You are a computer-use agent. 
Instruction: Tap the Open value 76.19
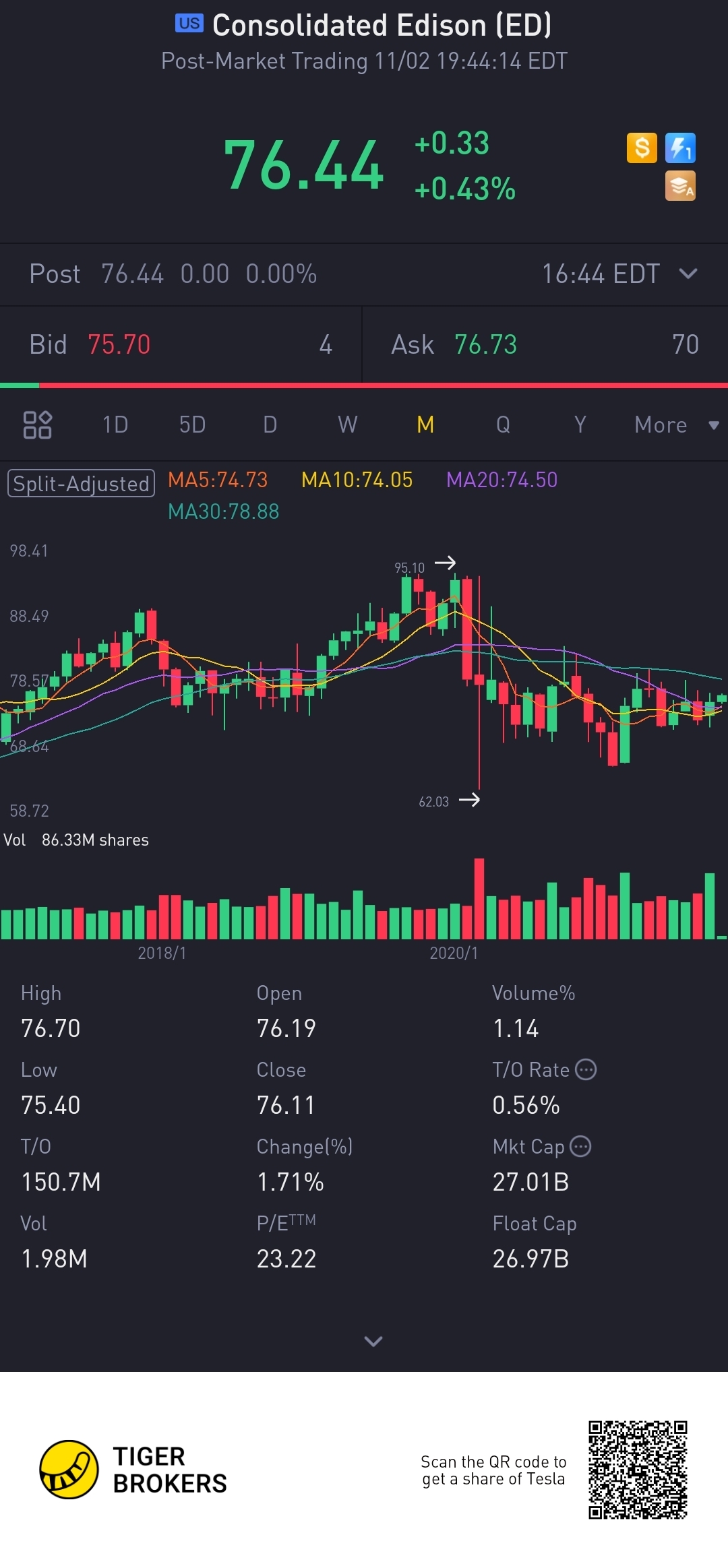[x=286, y=1028]
